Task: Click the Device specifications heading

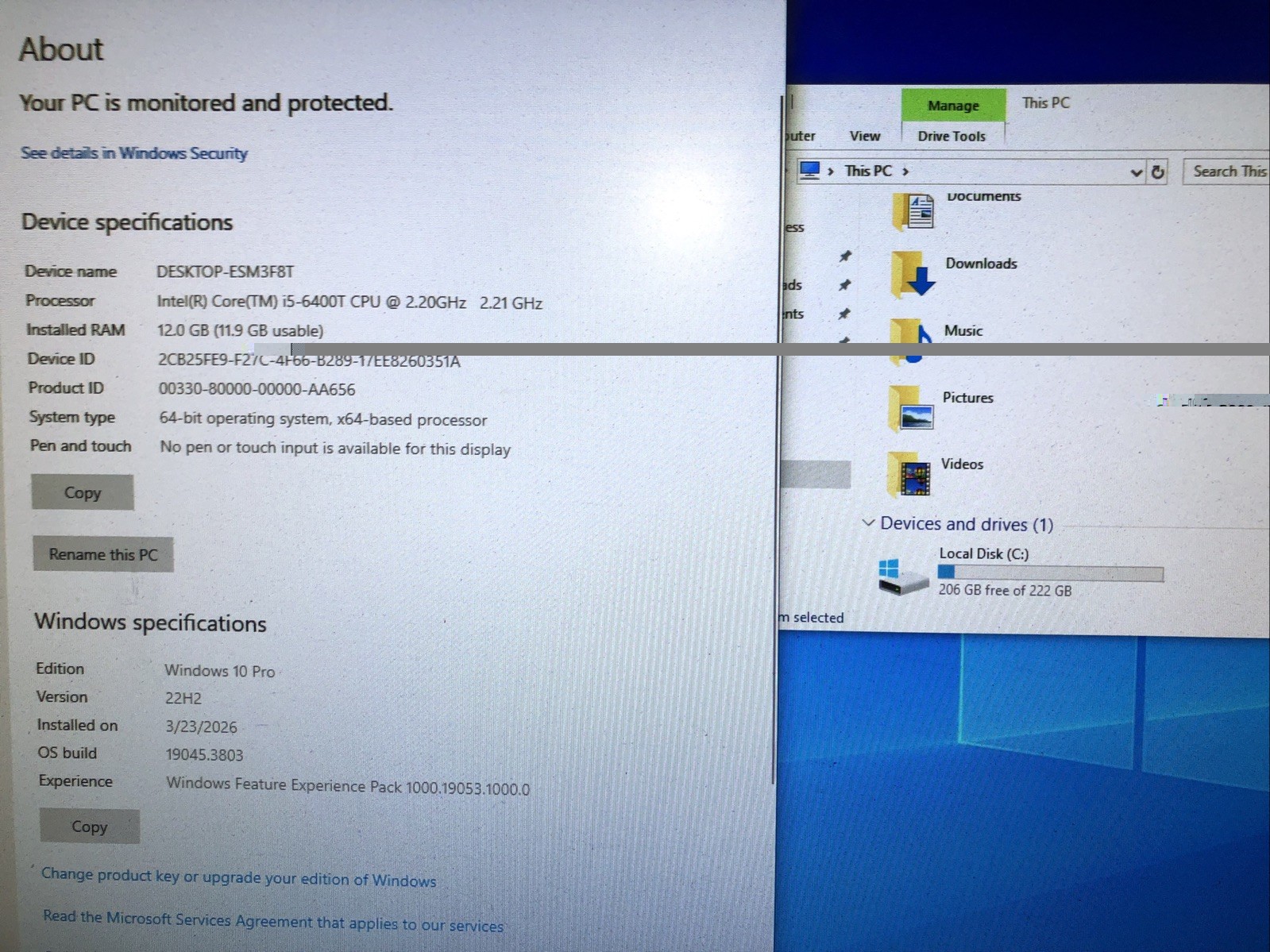Action: tap(127, 222)
